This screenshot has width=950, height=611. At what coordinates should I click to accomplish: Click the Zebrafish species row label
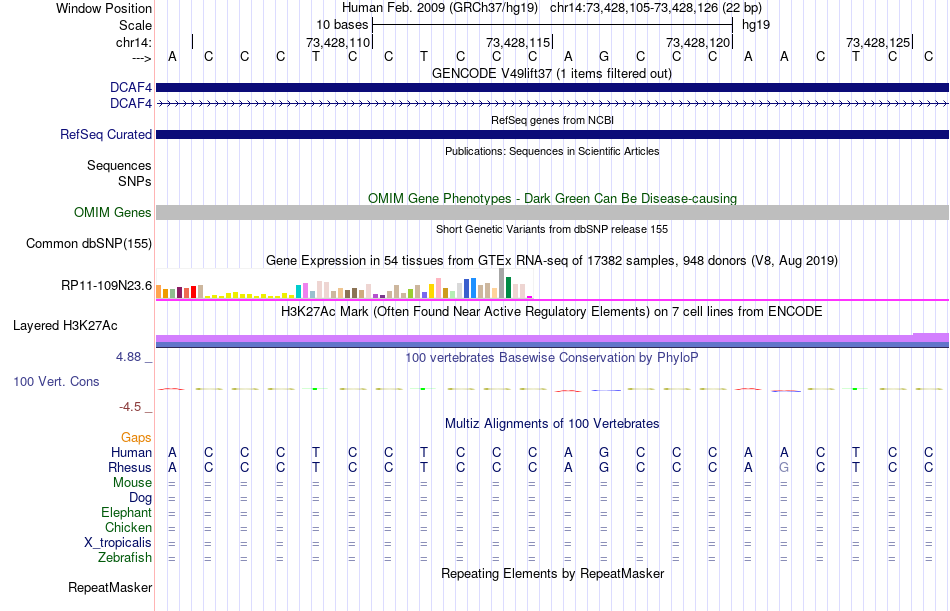pyautogui.click(x=125, y=558)
